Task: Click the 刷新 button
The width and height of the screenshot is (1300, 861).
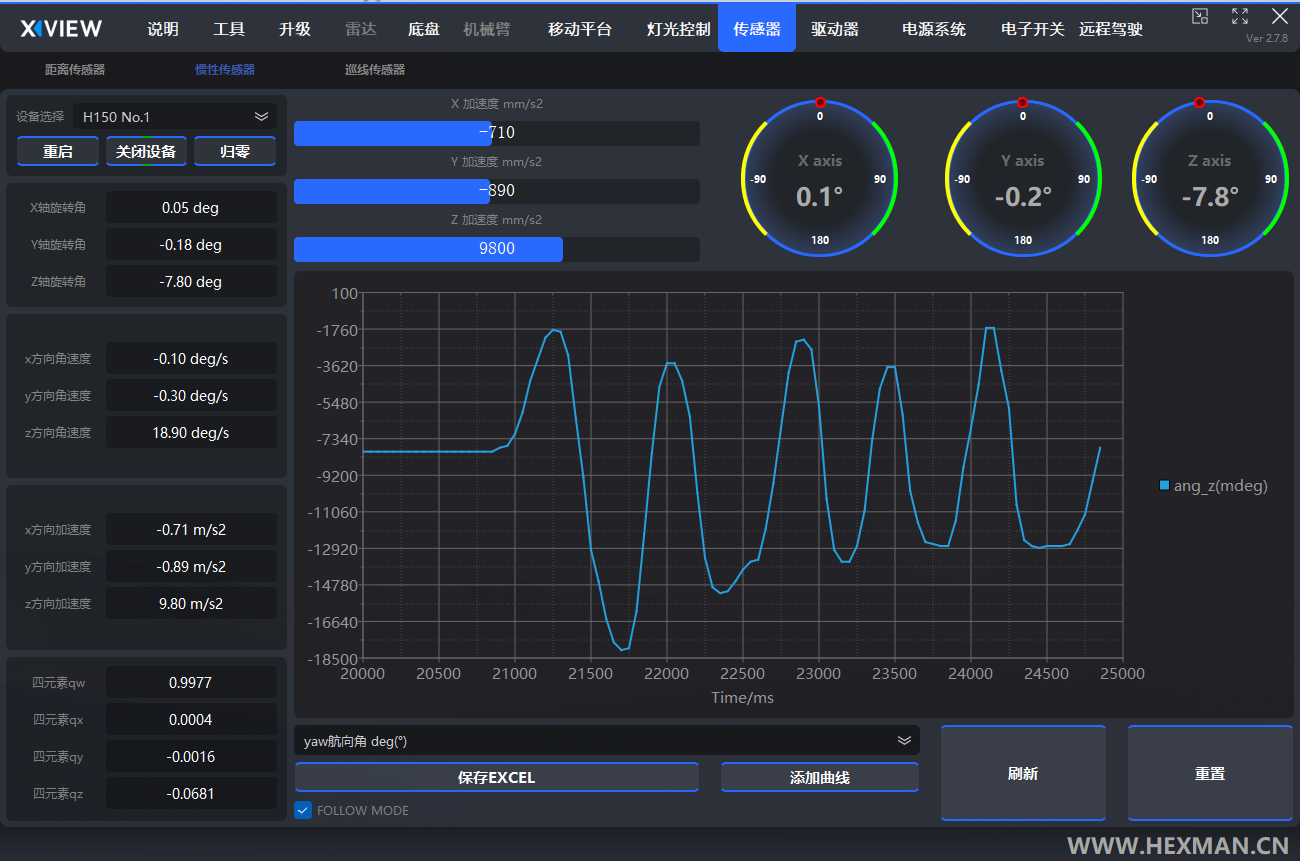Action: 1023,773
